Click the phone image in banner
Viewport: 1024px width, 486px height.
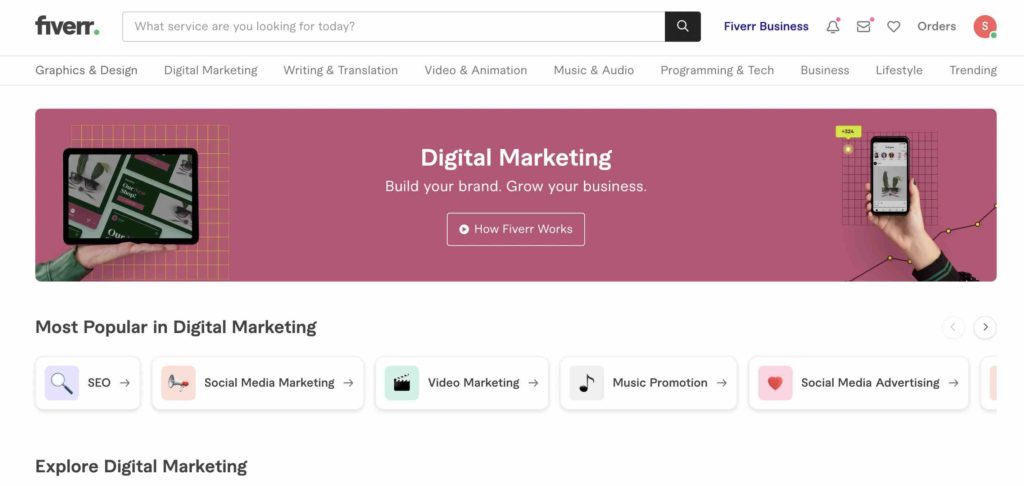pos(889,175)
